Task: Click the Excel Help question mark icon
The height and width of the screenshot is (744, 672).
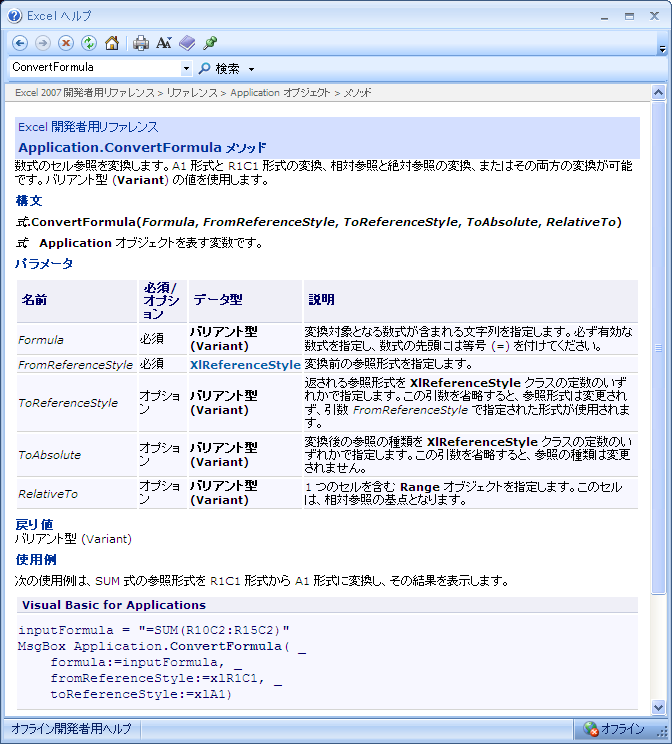Action: point(14,16)
